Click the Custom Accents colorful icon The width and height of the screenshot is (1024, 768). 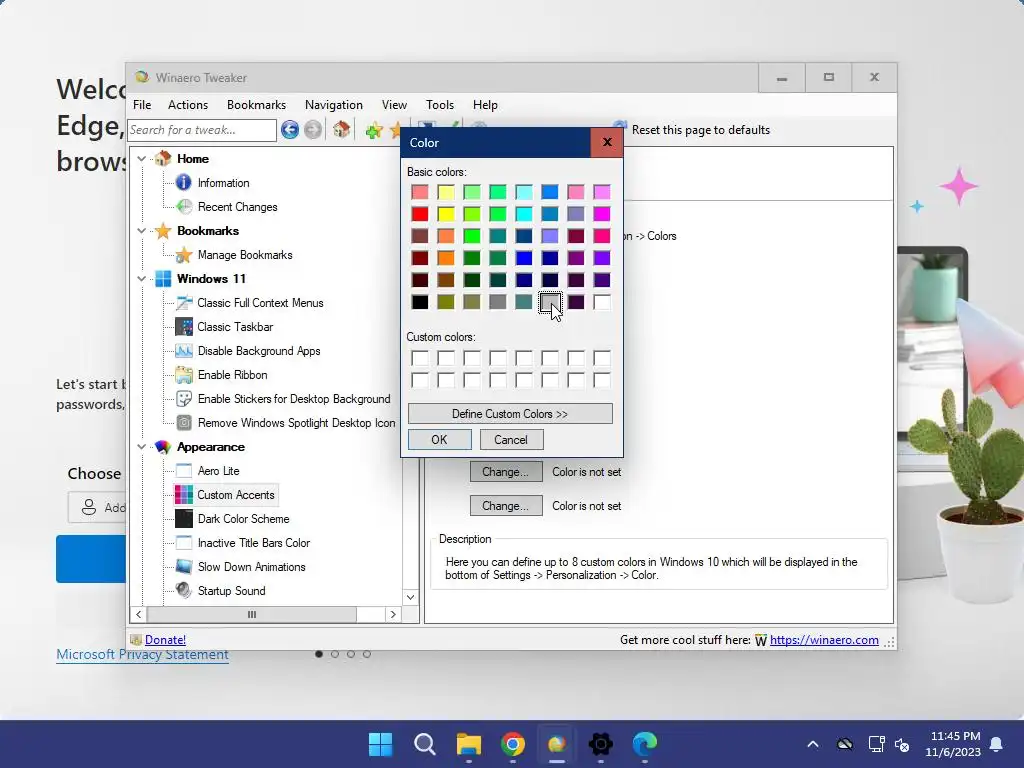pyautogui.click(x=184, y=494)
